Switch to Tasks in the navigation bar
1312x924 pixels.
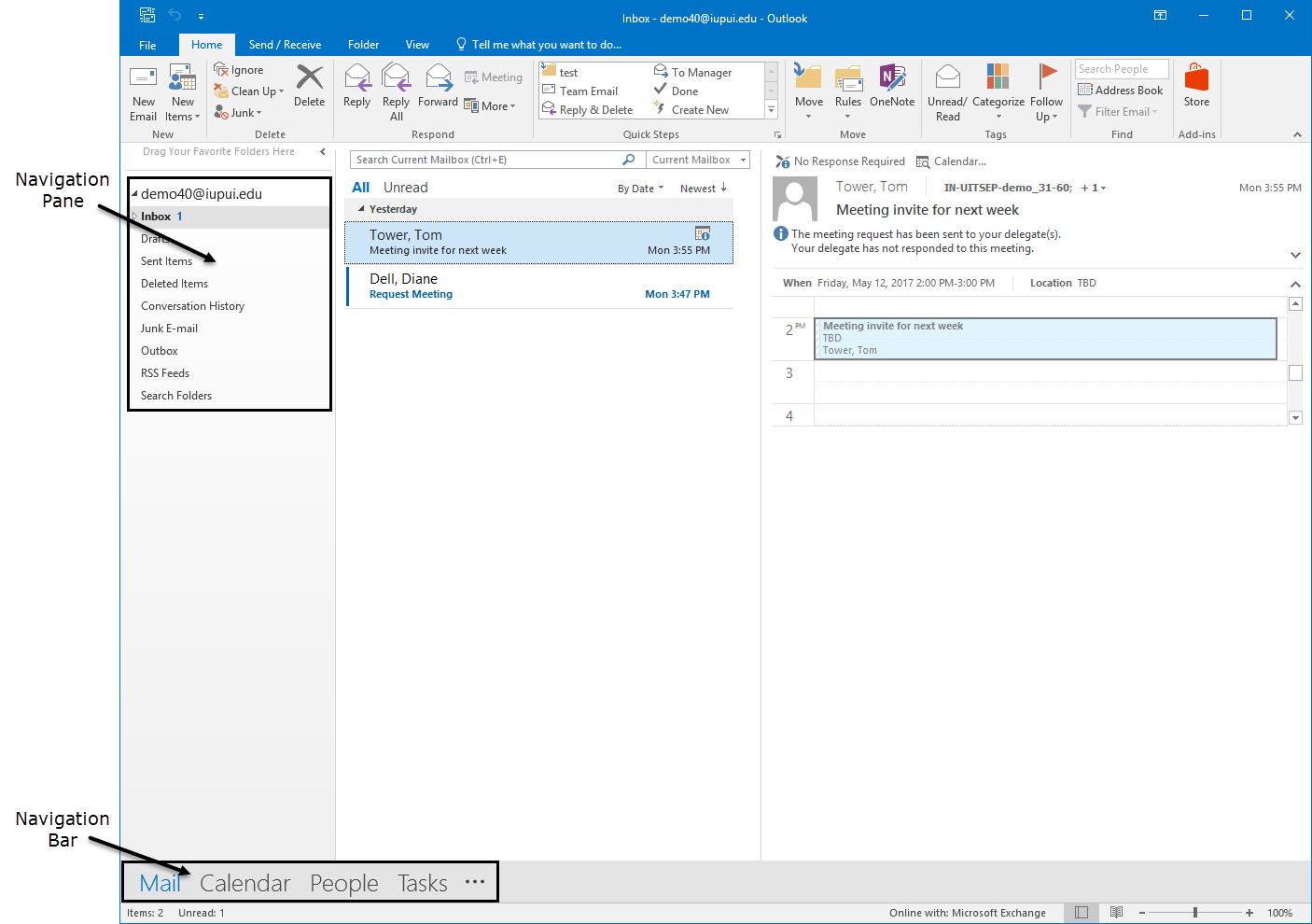tap(423, 883)
